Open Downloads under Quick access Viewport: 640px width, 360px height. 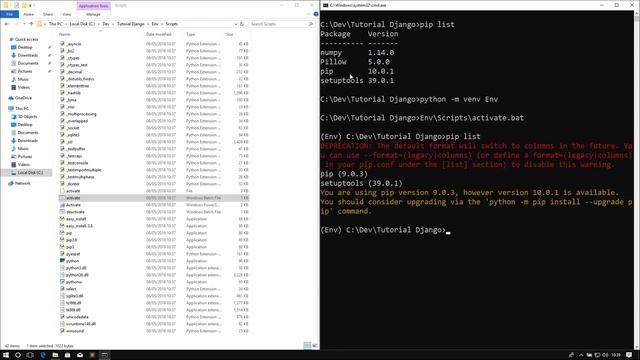click(x=27, y=55)
